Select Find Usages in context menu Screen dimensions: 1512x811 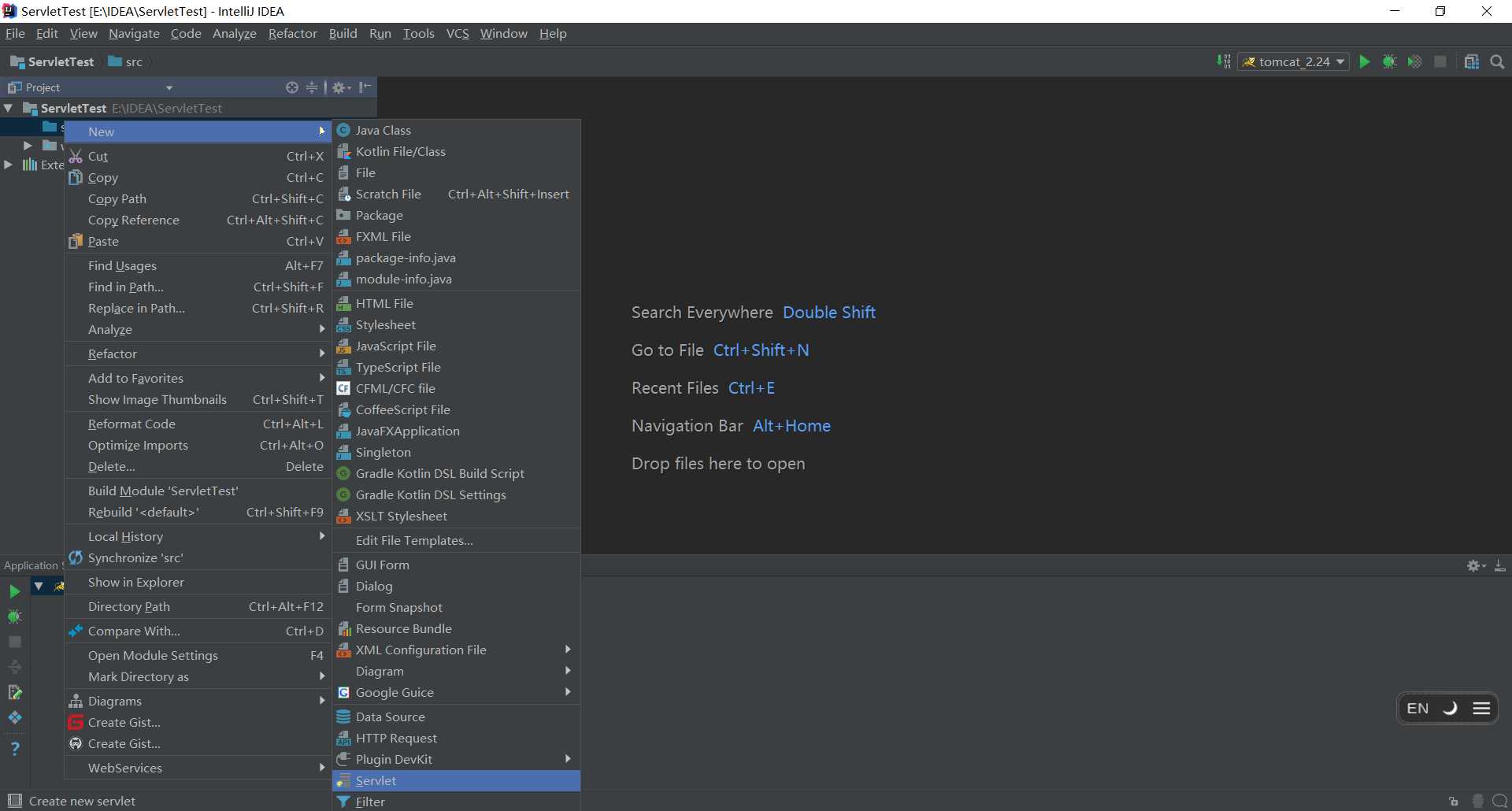198,265
